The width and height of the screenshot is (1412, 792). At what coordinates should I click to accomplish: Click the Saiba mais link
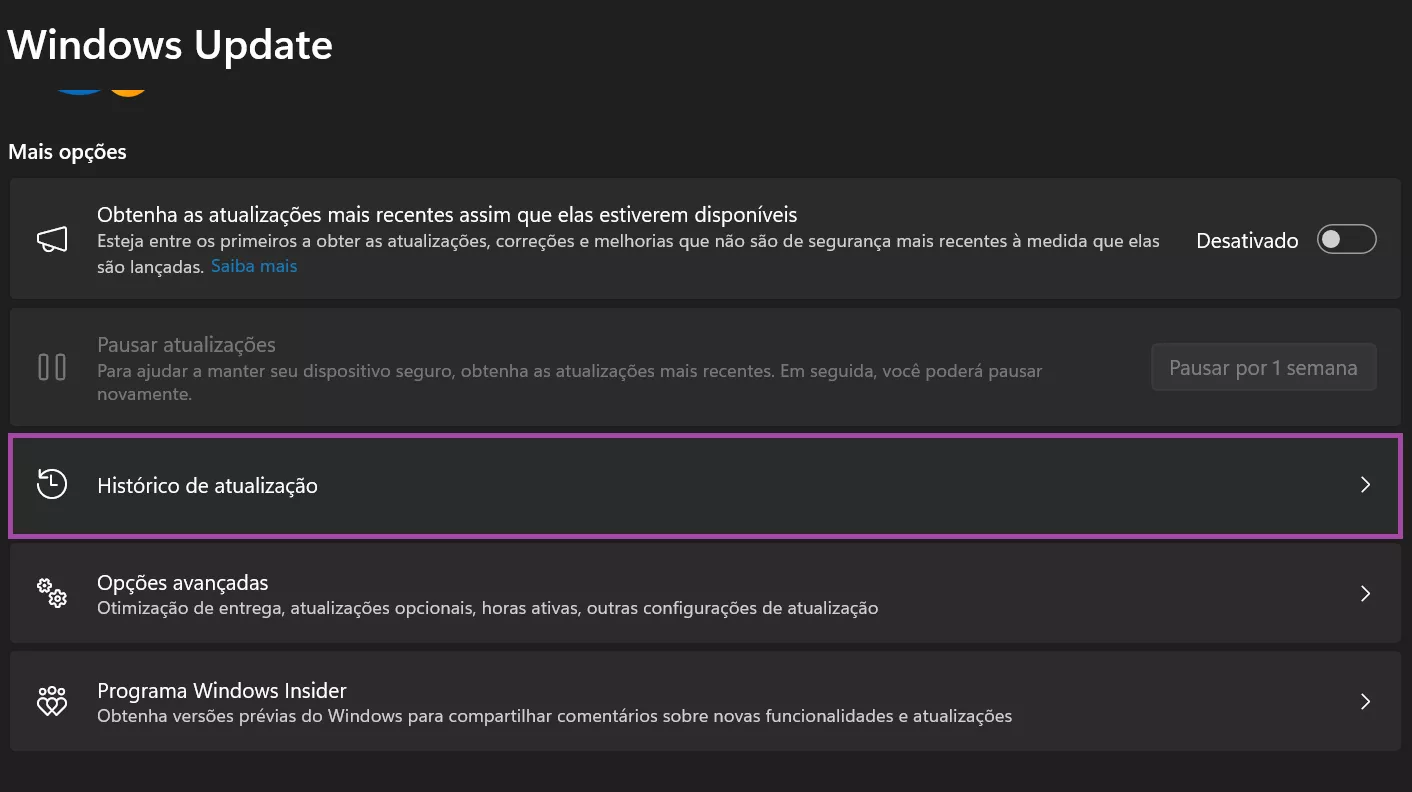(253, 265)
